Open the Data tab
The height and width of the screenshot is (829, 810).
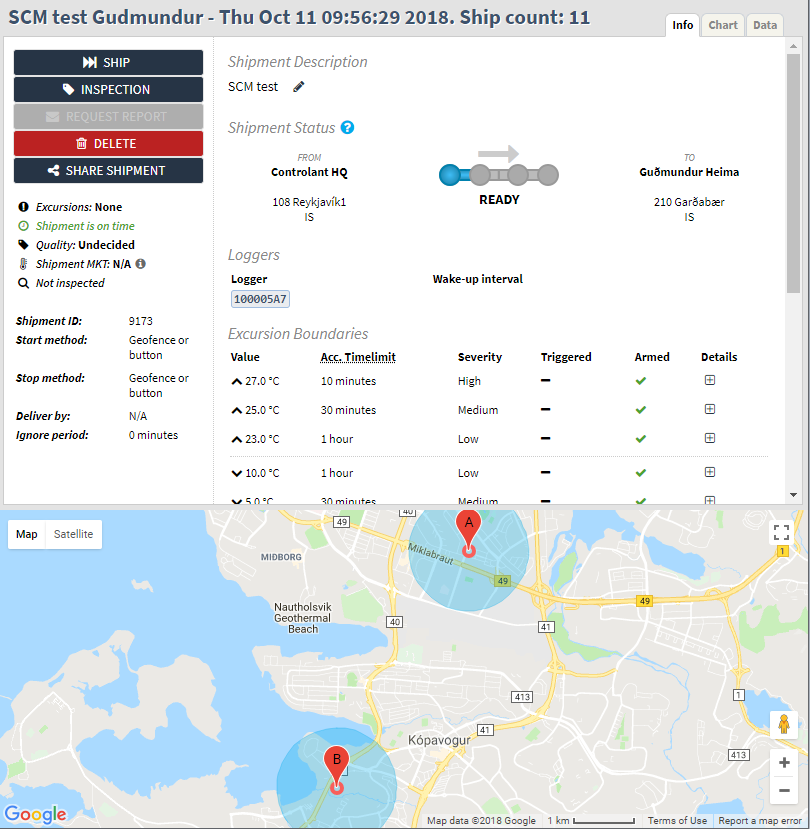[765, 25]
